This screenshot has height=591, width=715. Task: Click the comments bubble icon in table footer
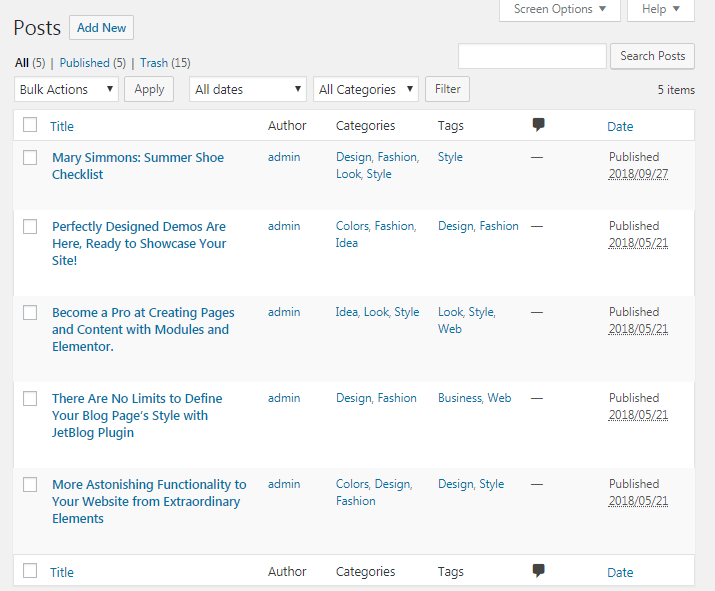tap(538, 570)
